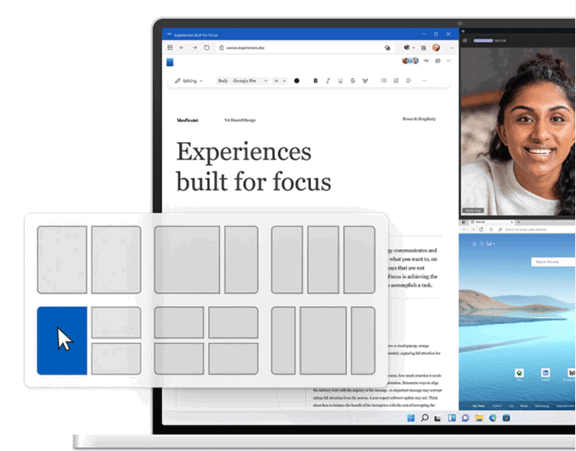Open more formatting options ellipsis

pyautogui.click(x=425, y=81)
